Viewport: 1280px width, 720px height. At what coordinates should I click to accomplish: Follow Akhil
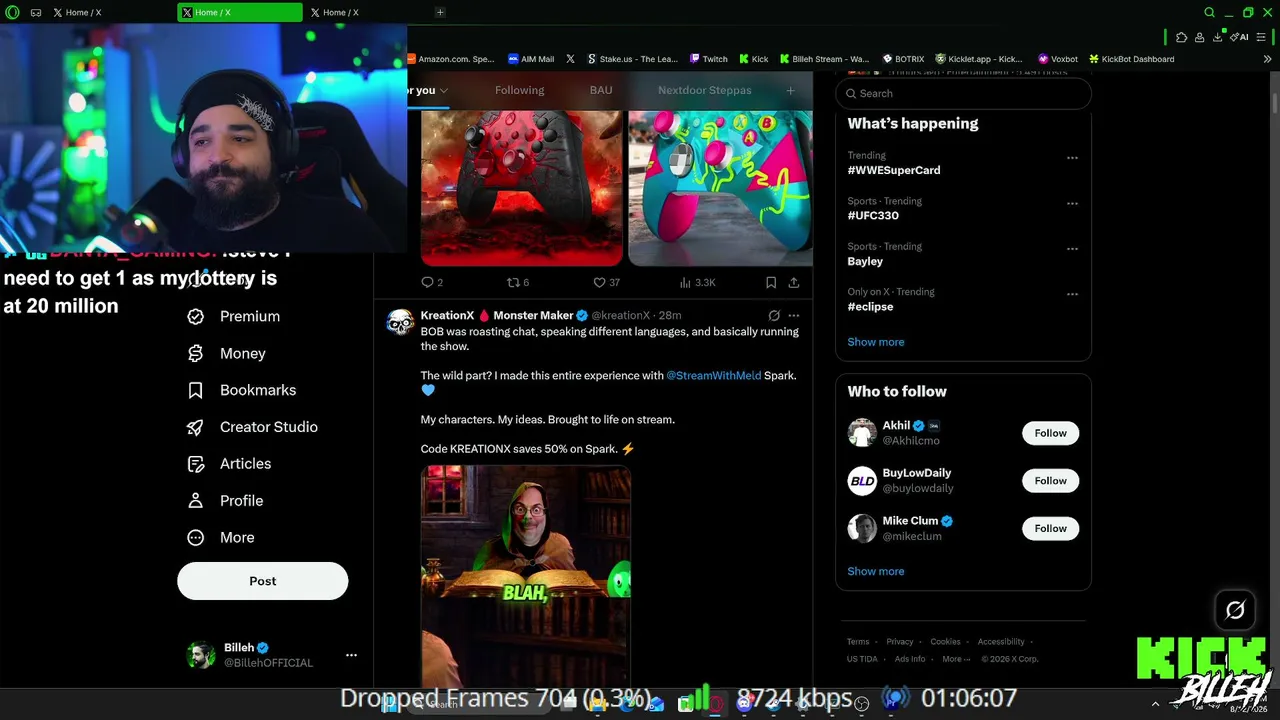1050,433
